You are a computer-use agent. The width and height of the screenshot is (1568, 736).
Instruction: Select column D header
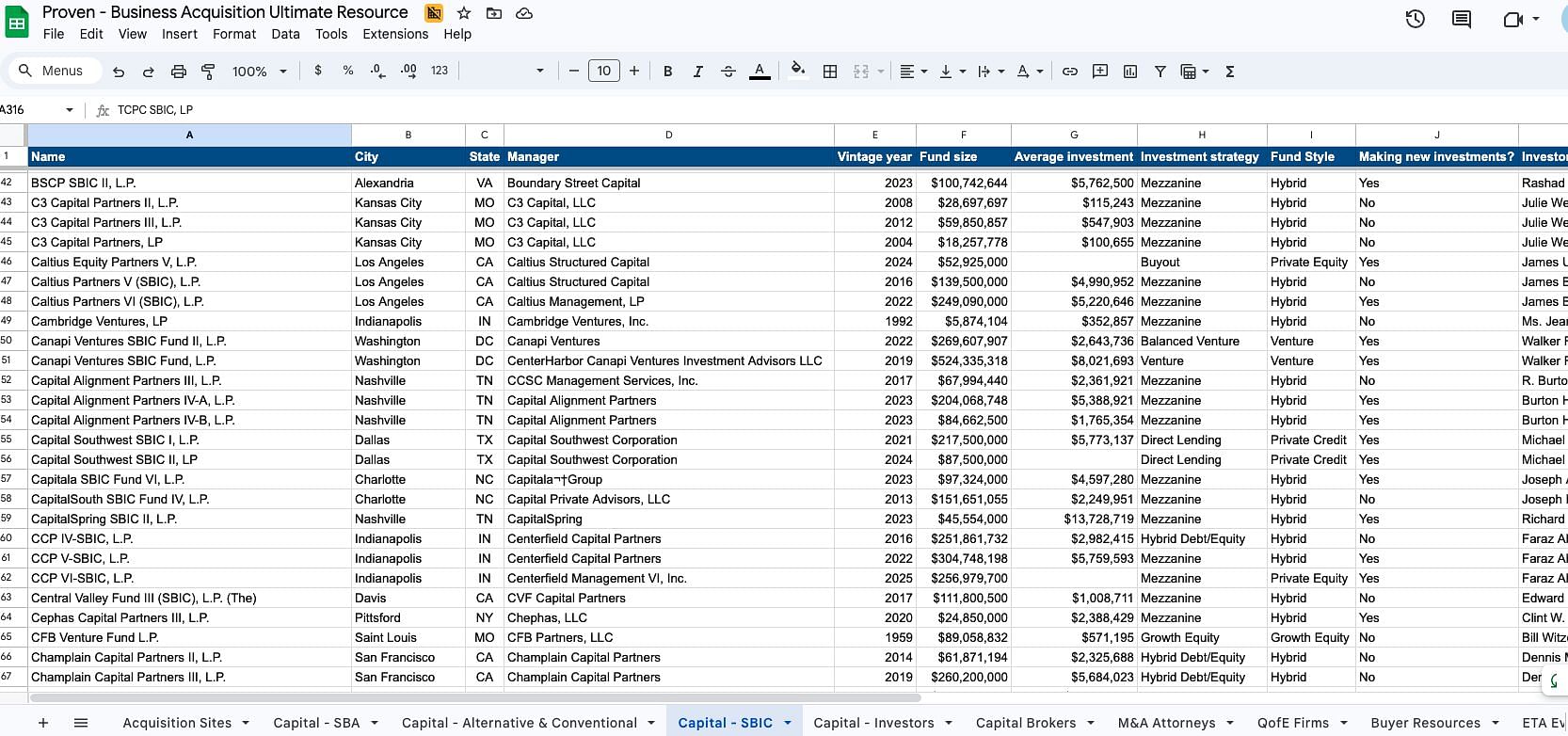669,135
